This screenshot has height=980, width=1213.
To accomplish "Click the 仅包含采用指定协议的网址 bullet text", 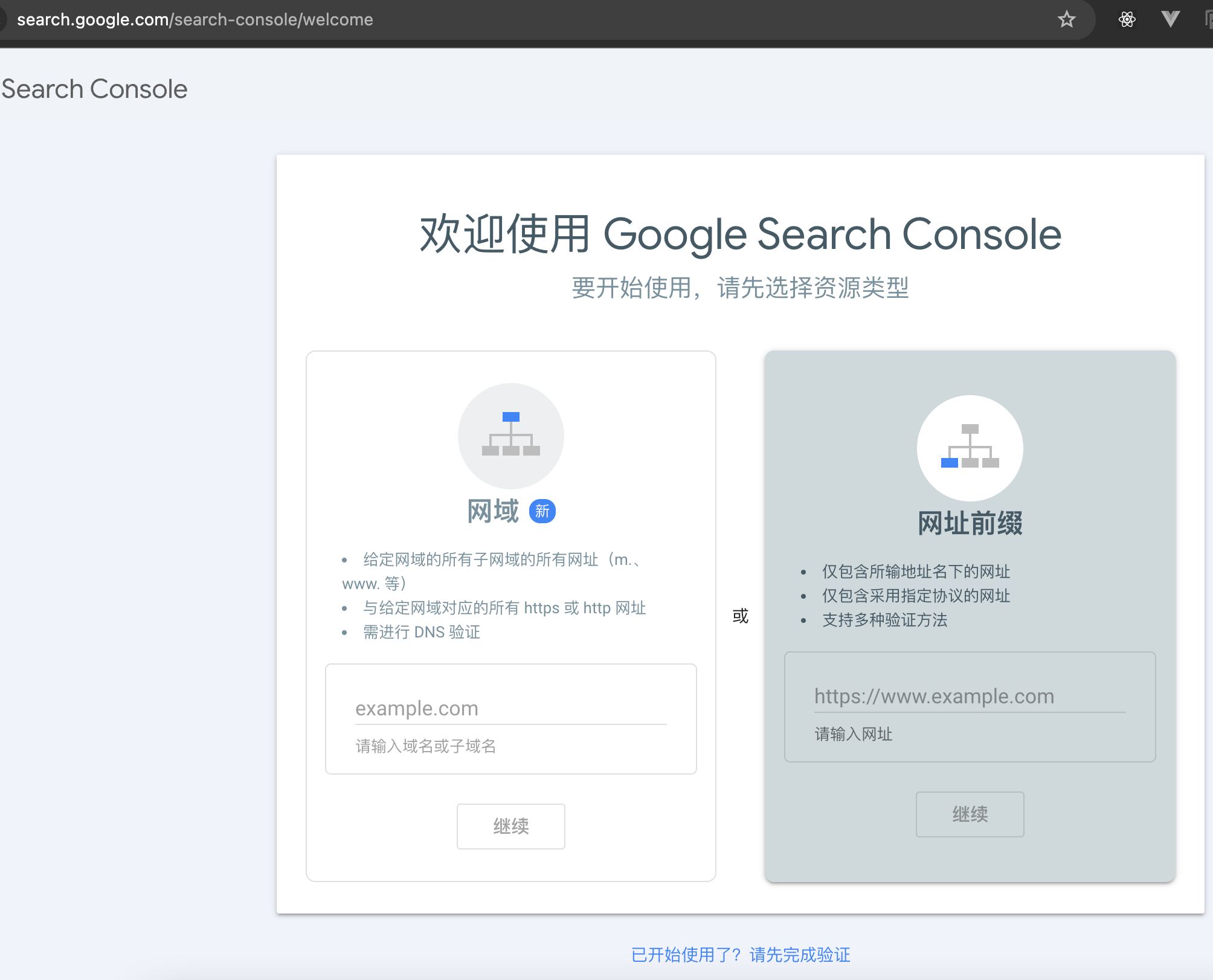I will [x=916, y=596].
